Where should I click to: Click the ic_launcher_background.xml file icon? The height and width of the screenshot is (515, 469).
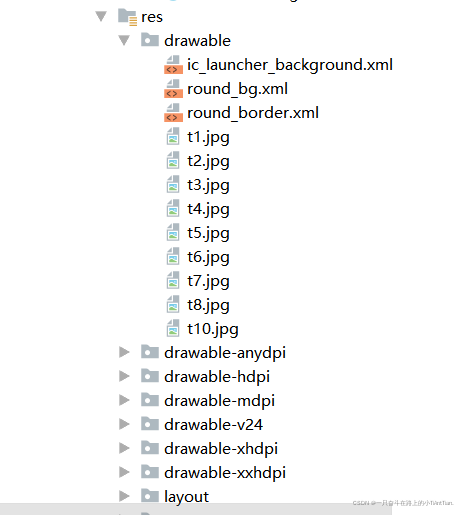pyautogui.click(x=173, y=65)
